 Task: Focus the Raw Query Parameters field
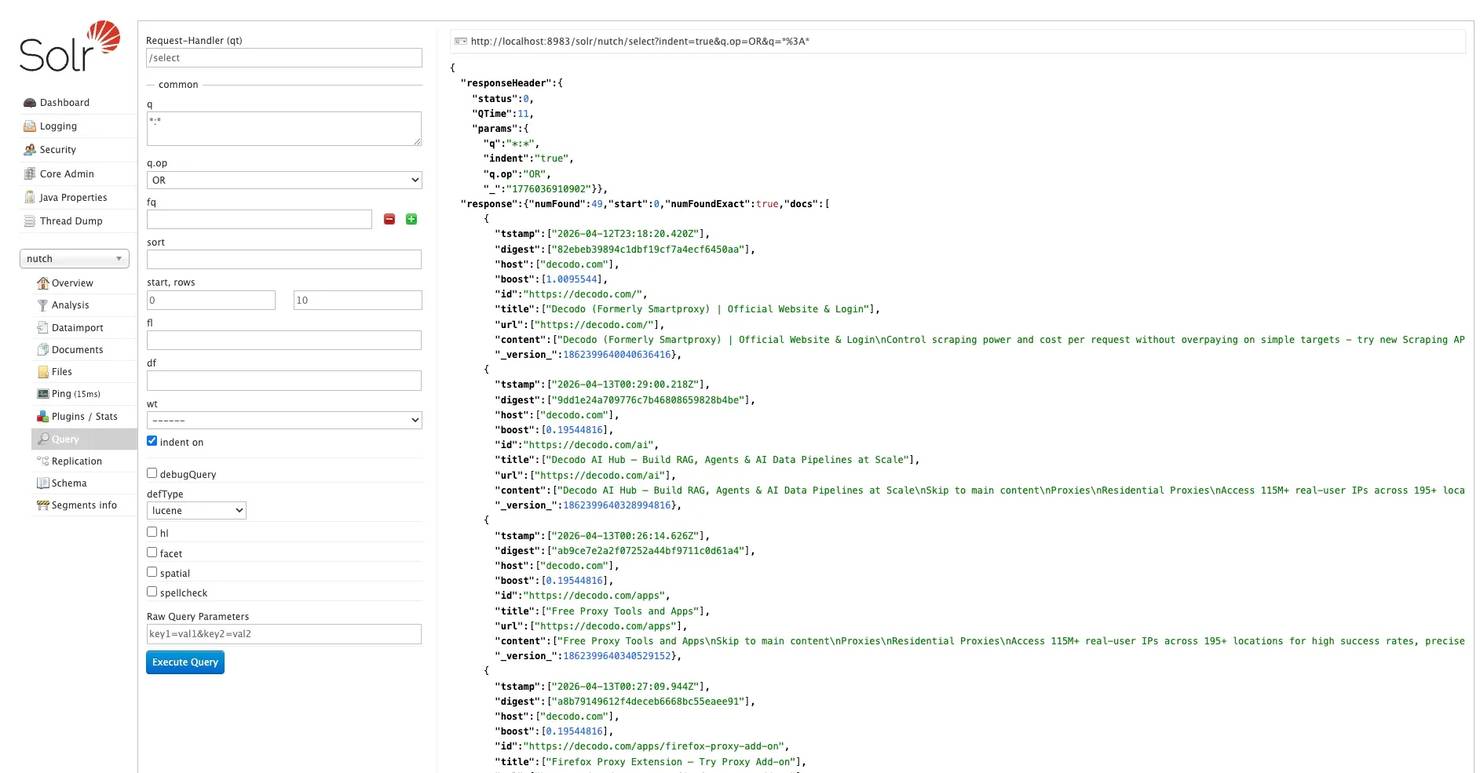pos(284,634)
